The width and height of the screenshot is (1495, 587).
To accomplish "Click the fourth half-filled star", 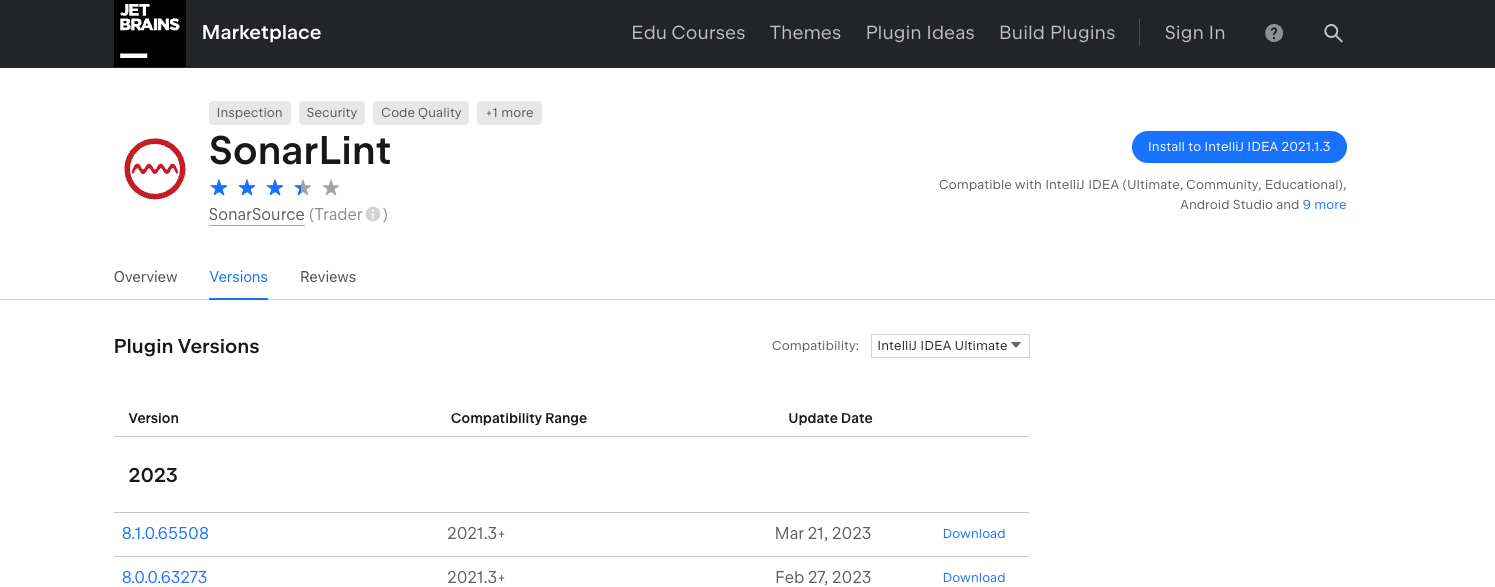I will [x=303, y=187].
